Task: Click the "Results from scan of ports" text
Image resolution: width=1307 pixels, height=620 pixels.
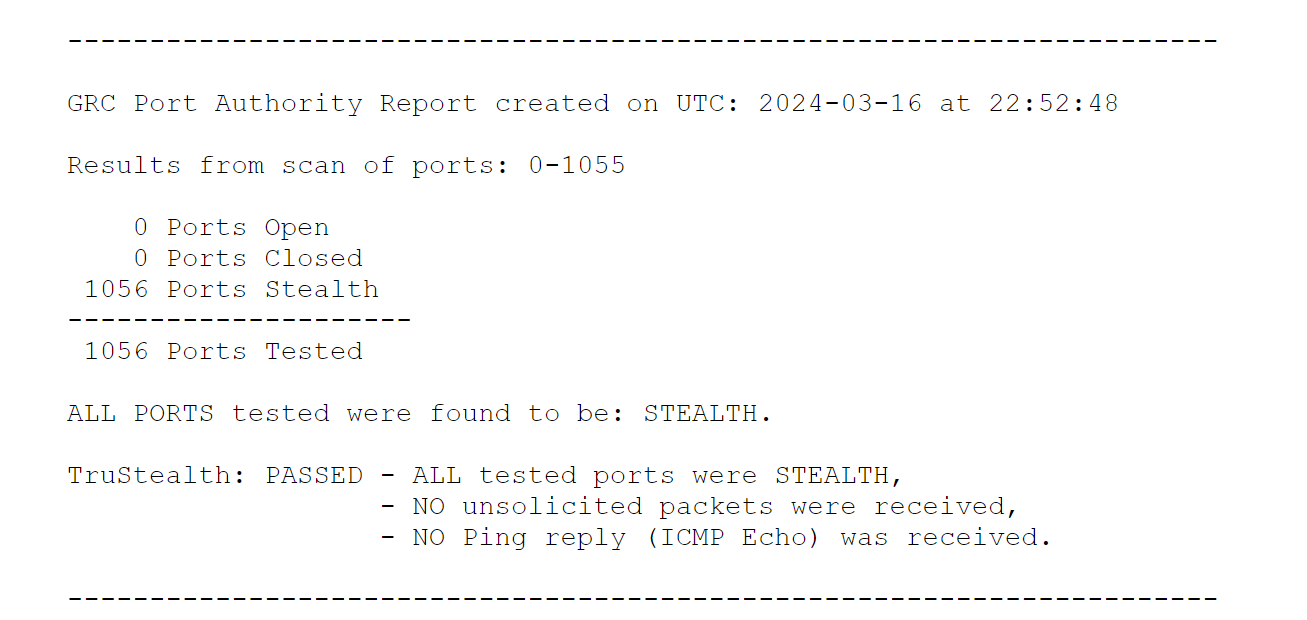Action: [x=288, y=166]
